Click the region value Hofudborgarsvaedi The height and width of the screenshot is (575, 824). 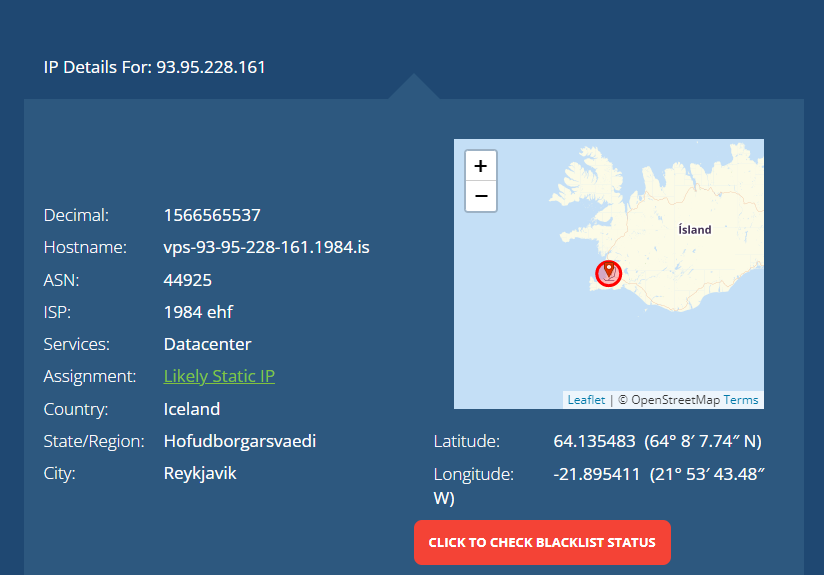(x=240, y=441)
